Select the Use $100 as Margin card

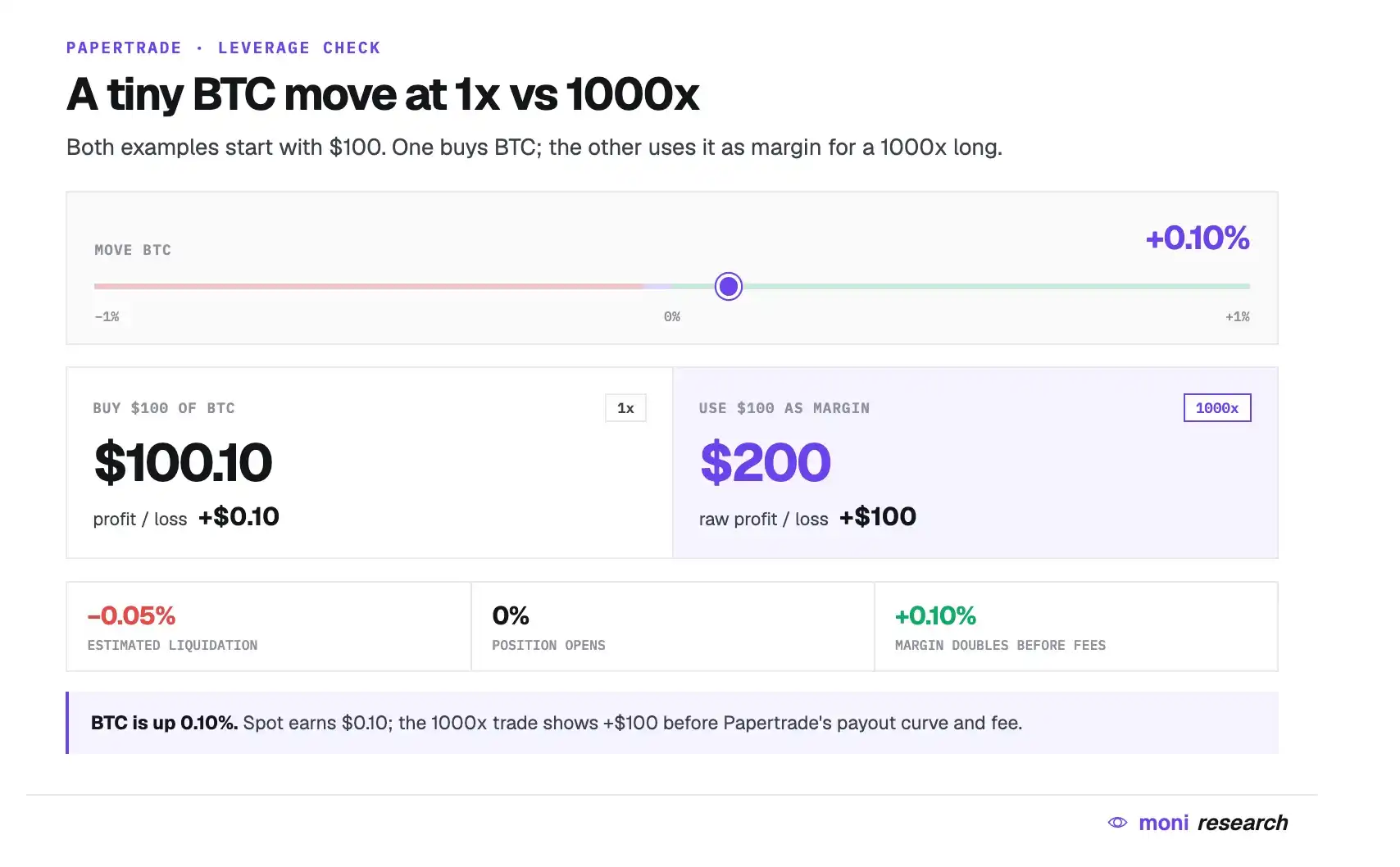point(975,463)
